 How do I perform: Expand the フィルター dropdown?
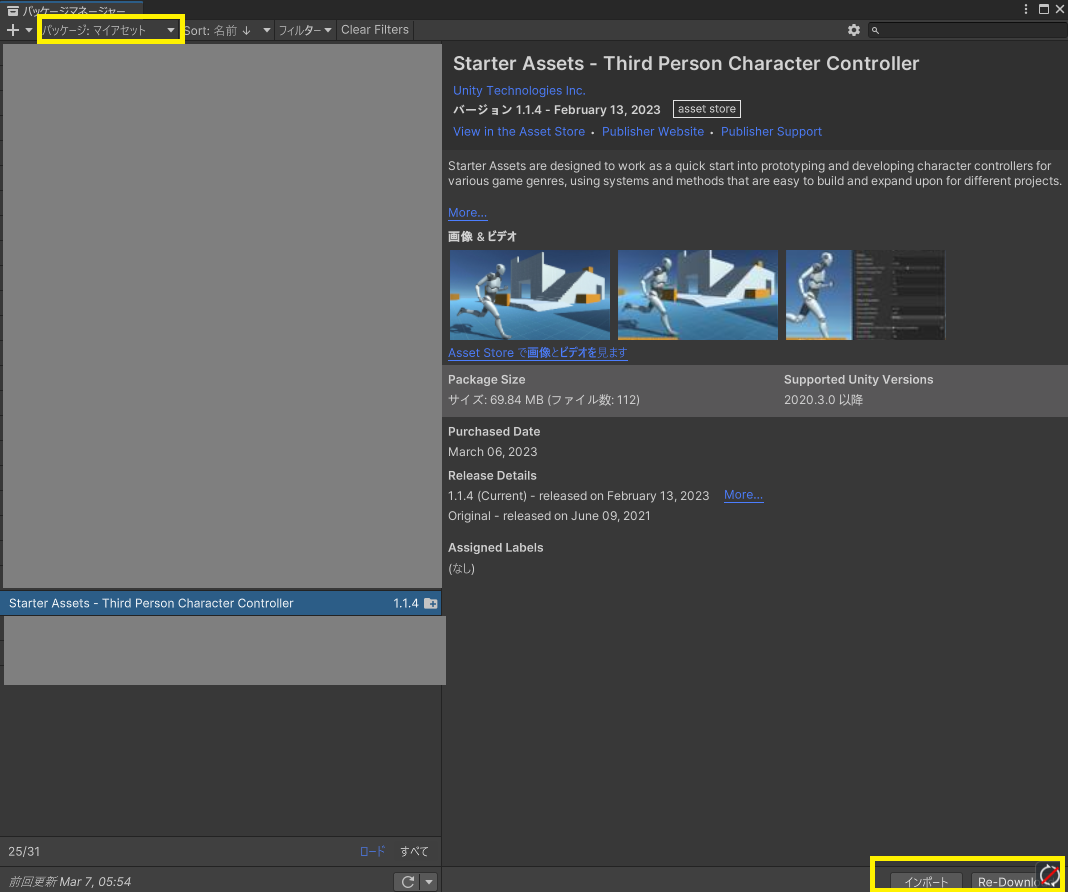tap(305, 30)
